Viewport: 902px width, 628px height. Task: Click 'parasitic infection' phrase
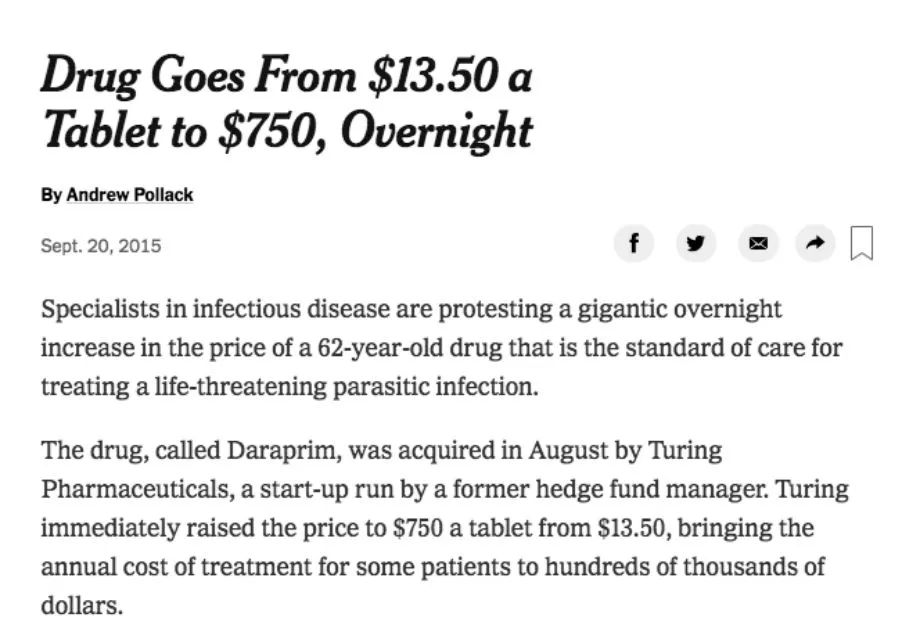pyautogui.click(x=435, y=387)
